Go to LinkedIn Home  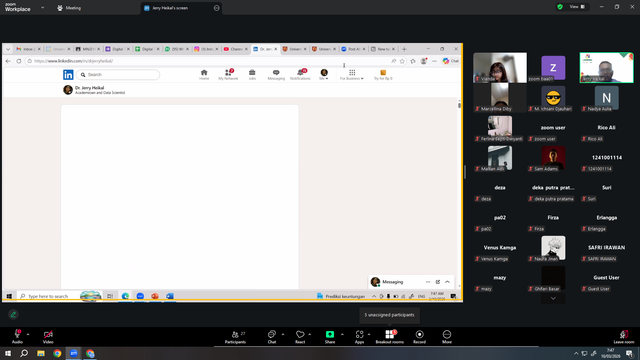(204, 75)
